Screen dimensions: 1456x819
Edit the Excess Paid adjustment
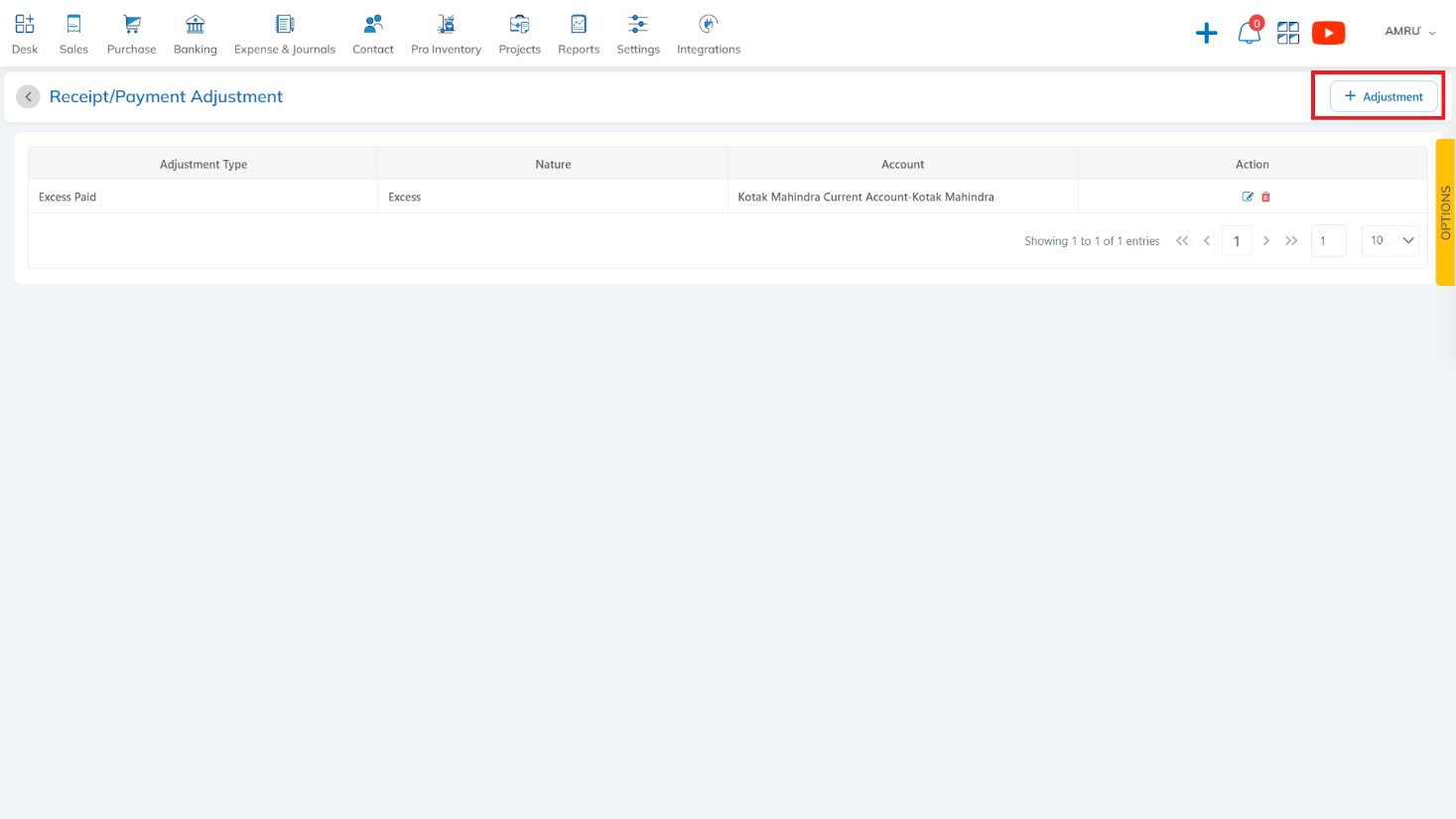(1248, 197)
